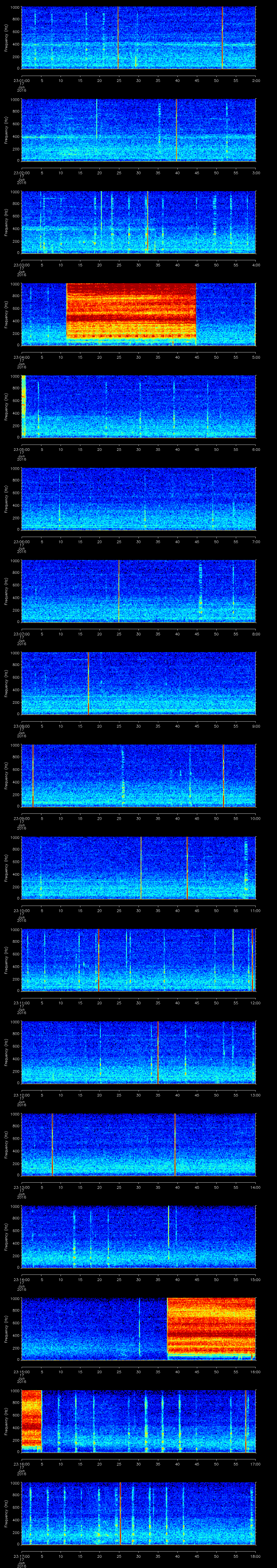Image resolution: width=277 pixels, height=1568 pixels.
Task: Click the 23:08:00 start time label
Action: point(21,726)
